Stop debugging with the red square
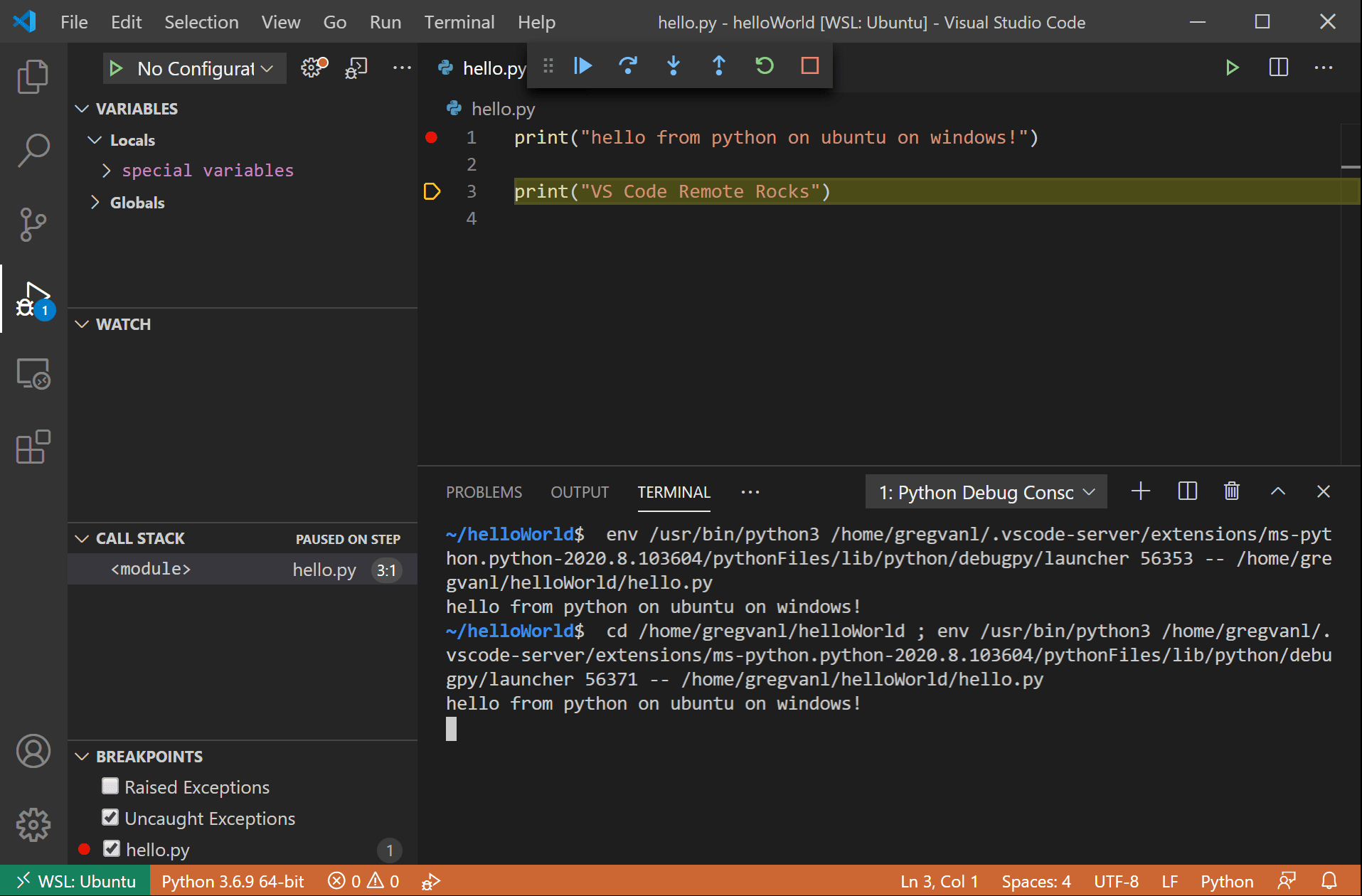 809,65
